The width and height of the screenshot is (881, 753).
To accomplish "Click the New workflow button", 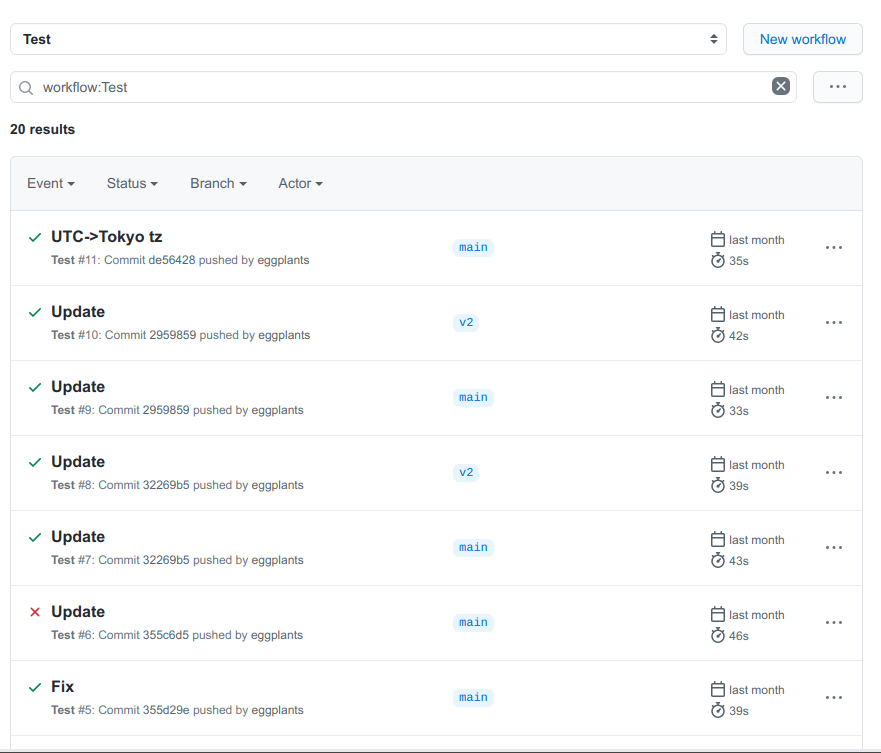I will coord(802,39).
